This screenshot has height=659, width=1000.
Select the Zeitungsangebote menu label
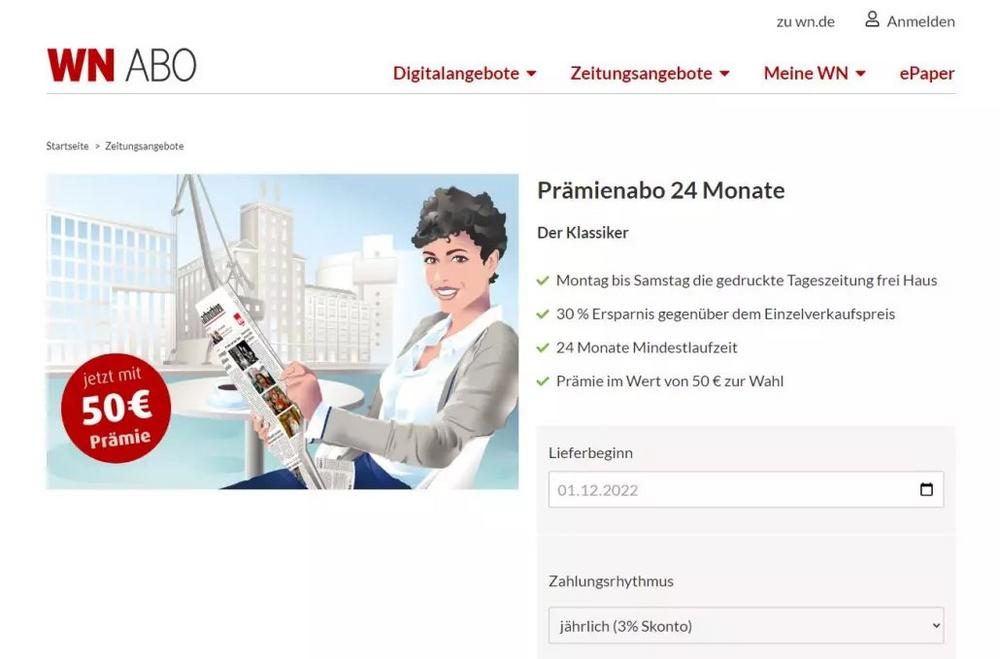tap(641, 73)
